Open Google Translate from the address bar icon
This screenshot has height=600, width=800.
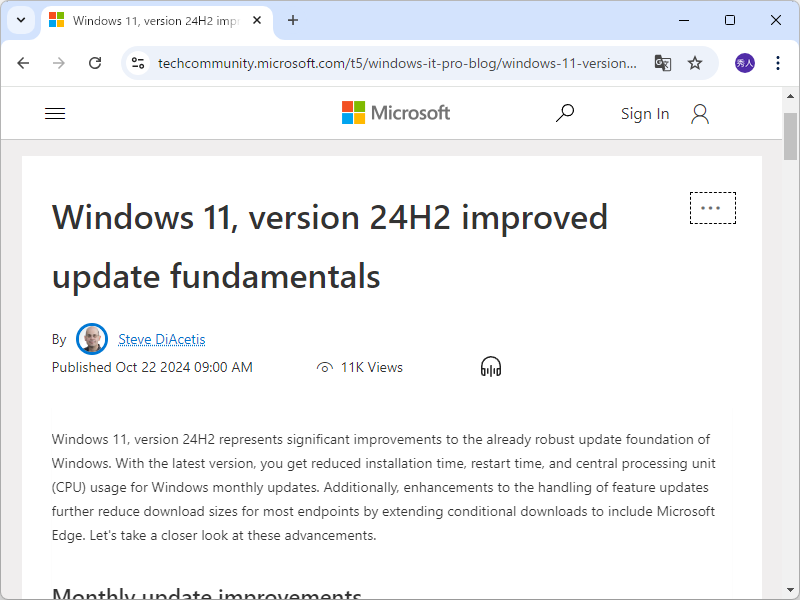coord(662,62)
